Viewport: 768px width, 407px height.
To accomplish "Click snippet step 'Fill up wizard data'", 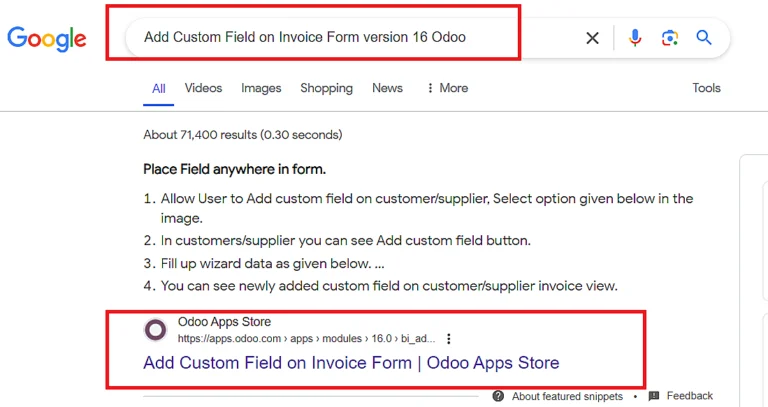I will click(x=272, y=263).
